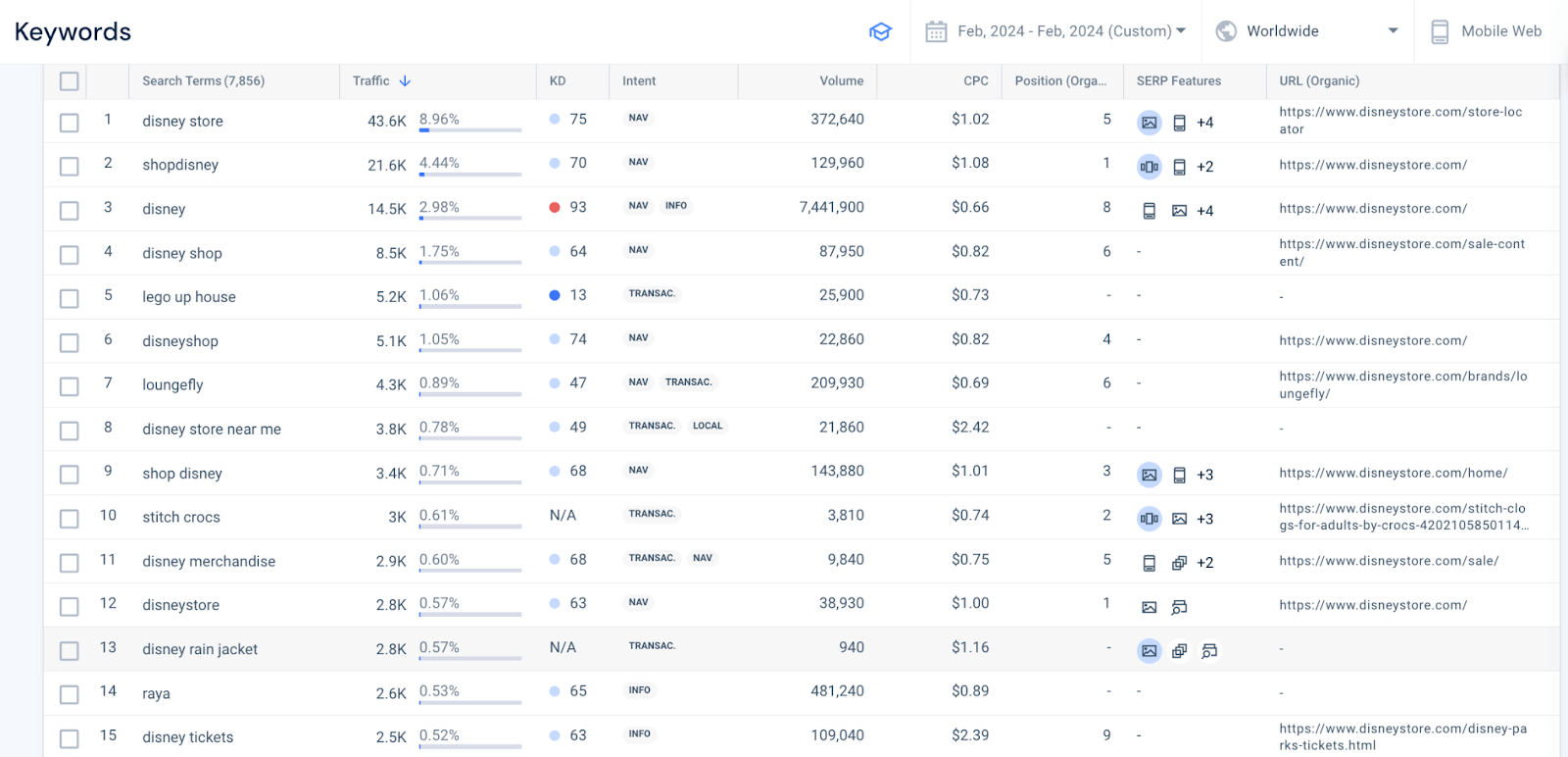
Task: Click the carousel SERP icon for shopdisney
Action: coord(1150,167)
